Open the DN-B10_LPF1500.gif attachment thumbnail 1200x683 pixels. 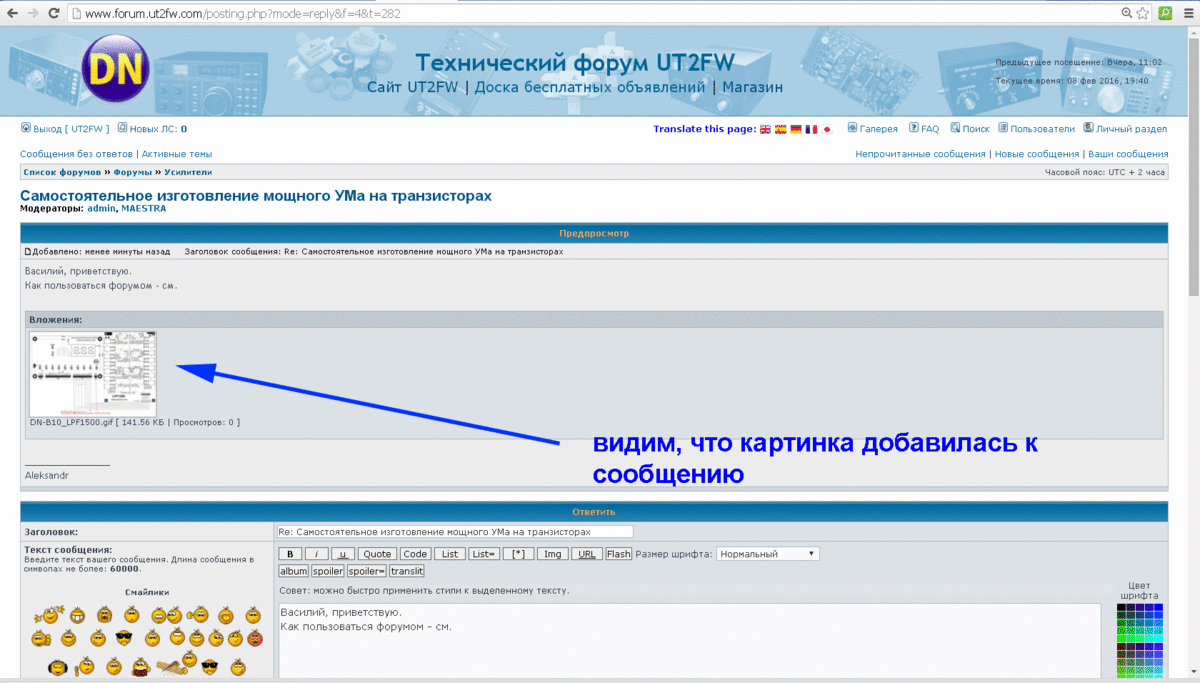pos(93,374)
